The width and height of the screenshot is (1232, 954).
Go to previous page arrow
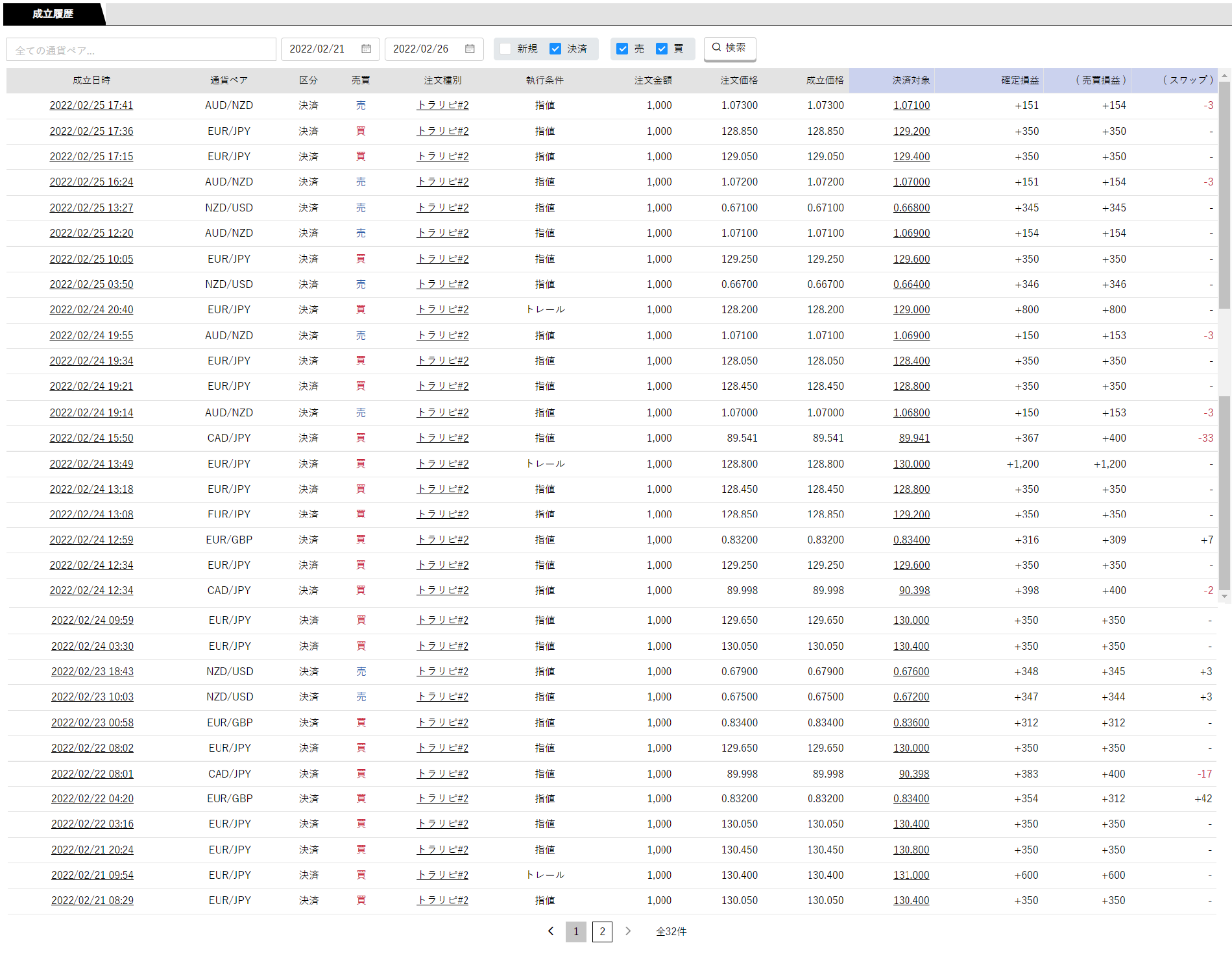tap(551, 931)
